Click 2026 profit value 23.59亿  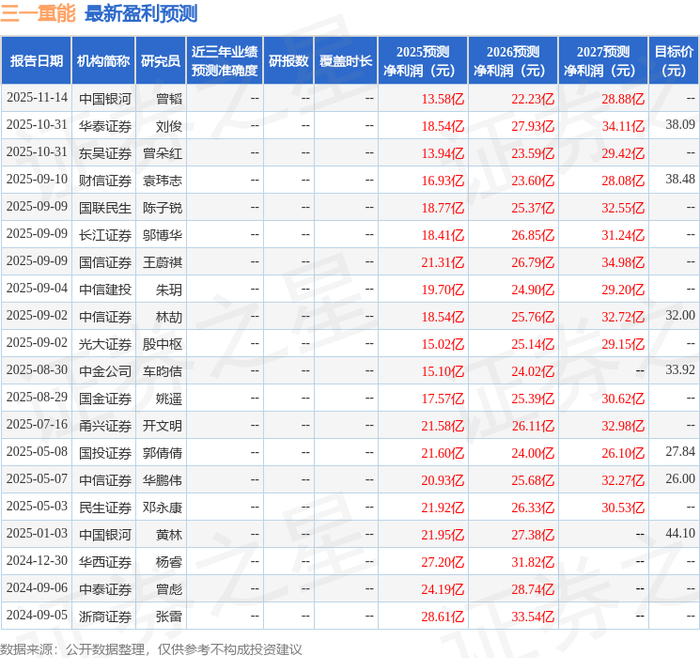point(533,153)
